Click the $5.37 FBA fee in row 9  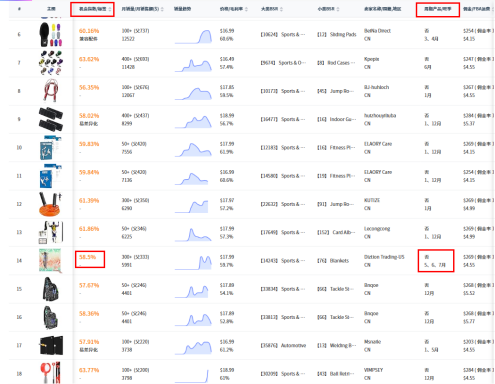click(469, 124)
